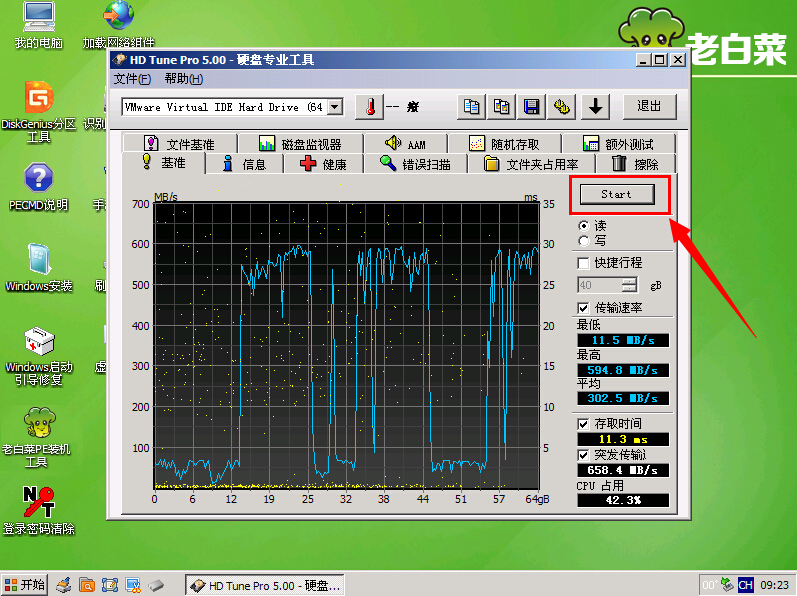The height and width of the screenshot is (596, 797).
Task: Click the taskbar clock 09:23
Action: (775, 585)
